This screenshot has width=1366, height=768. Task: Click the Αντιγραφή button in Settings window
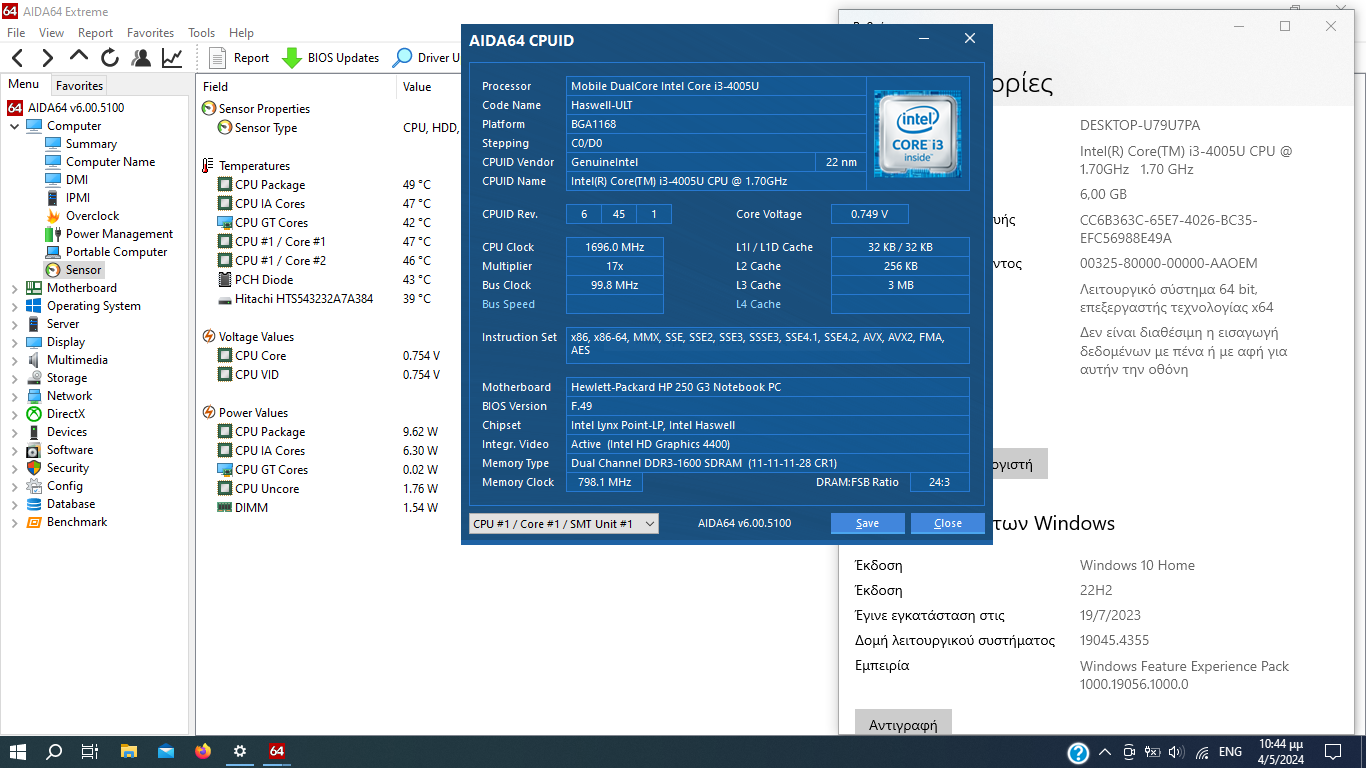coord(903,724)
